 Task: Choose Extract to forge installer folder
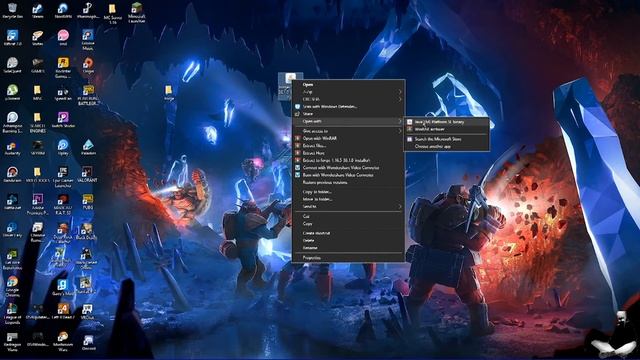click(x=349, y=160)
